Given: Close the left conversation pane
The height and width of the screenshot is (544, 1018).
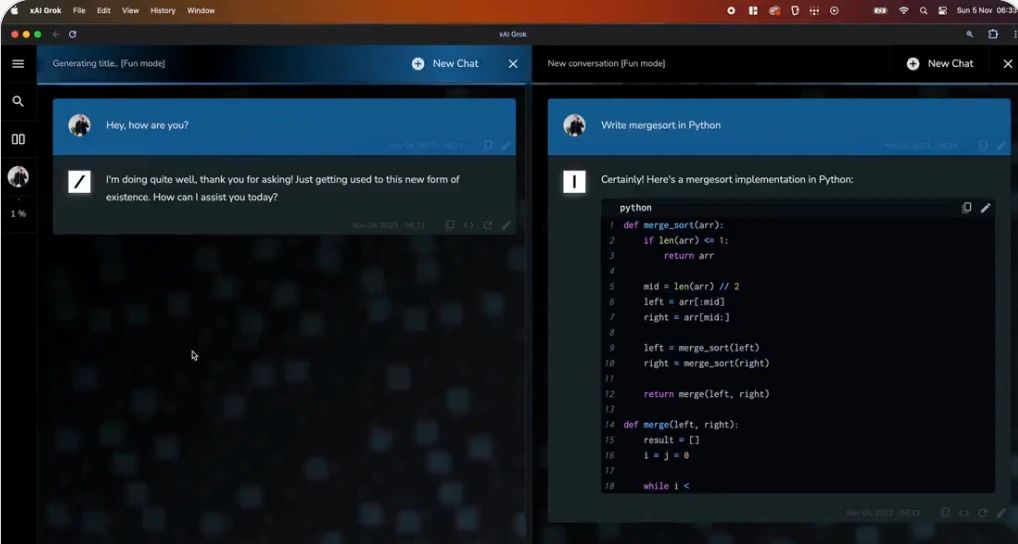Looking at the screenshot, I should 513,63.
